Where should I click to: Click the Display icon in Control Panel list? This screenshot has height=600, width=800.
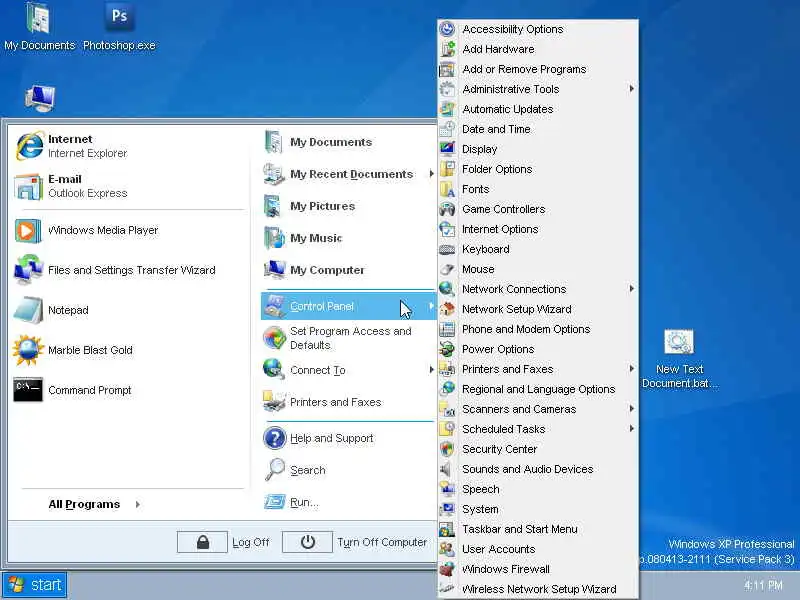click(447, 149)
